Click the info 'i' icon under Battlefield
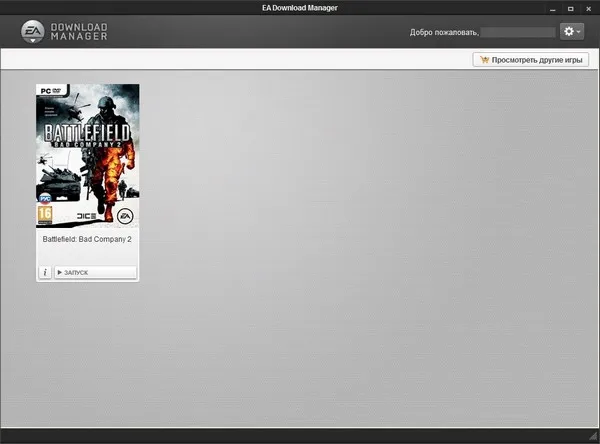 tap(45, 272)
